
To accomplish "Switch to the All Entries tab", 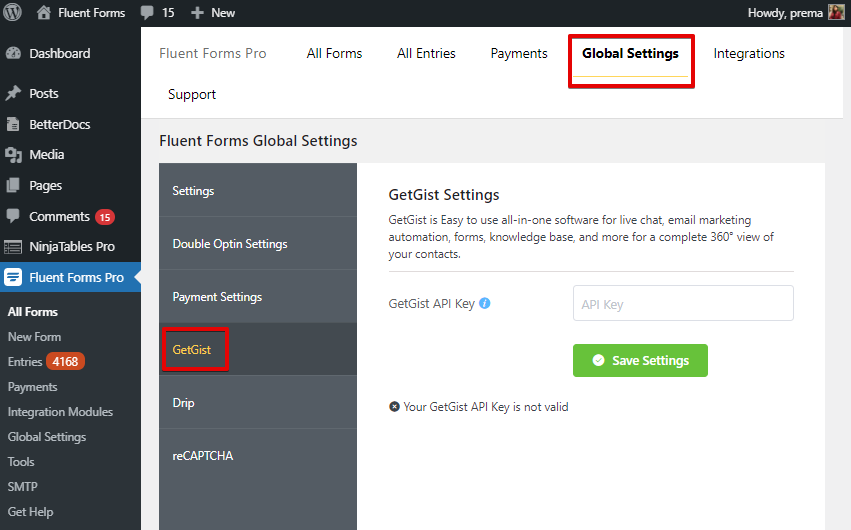I will tap(426, 53).
